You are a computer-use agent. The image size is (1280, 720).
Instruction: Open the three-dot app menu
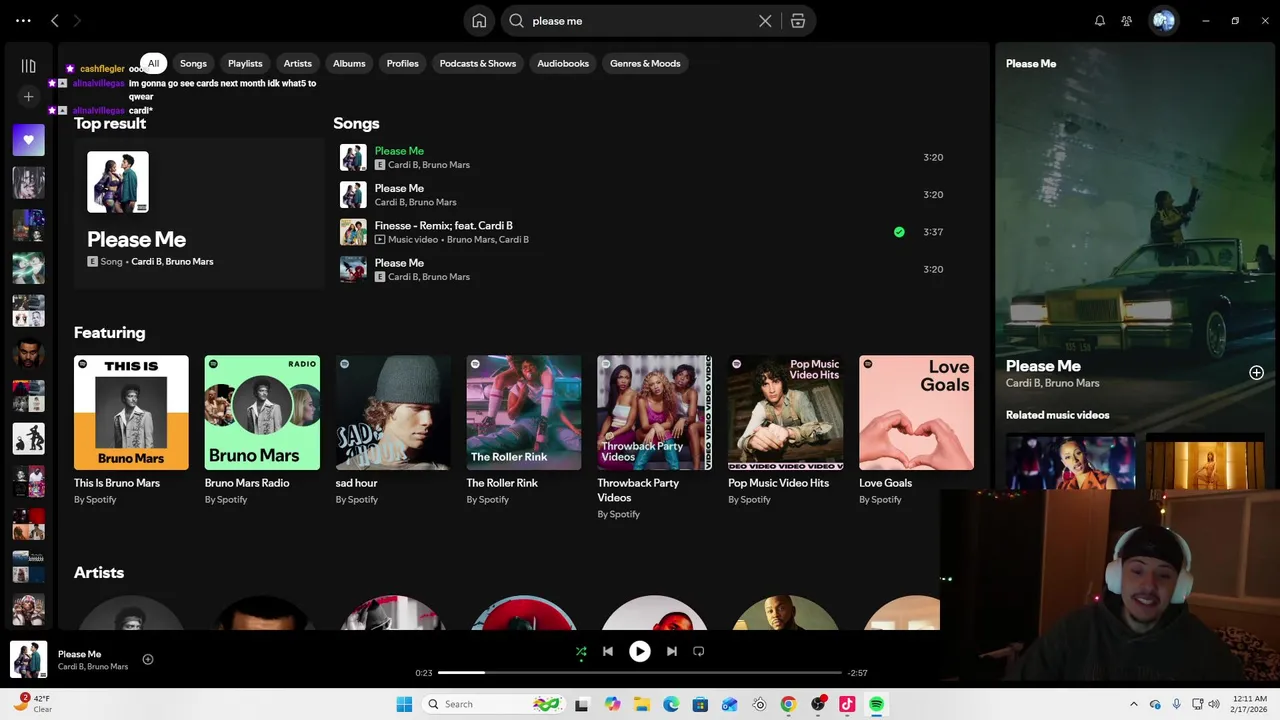pyautogui.click(x=23, y=20)
